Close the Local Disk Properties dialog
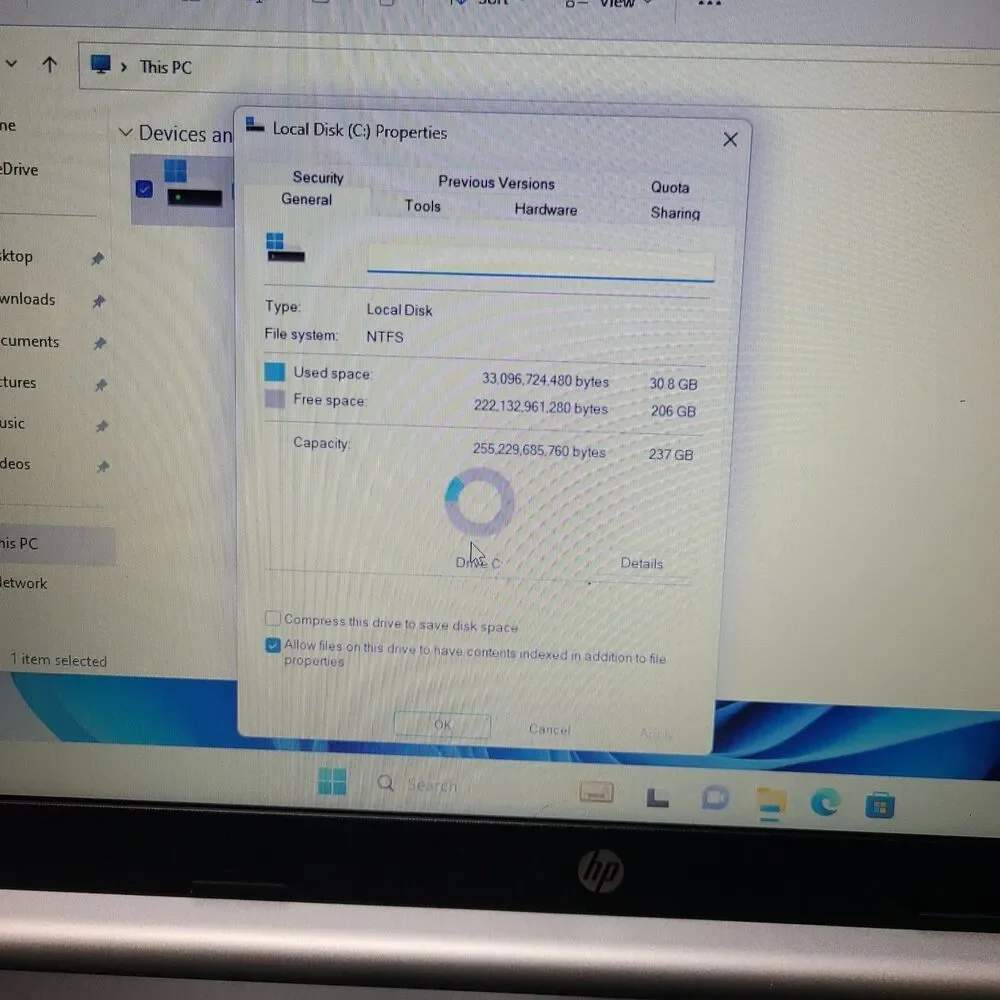 [x=730, y=139]
